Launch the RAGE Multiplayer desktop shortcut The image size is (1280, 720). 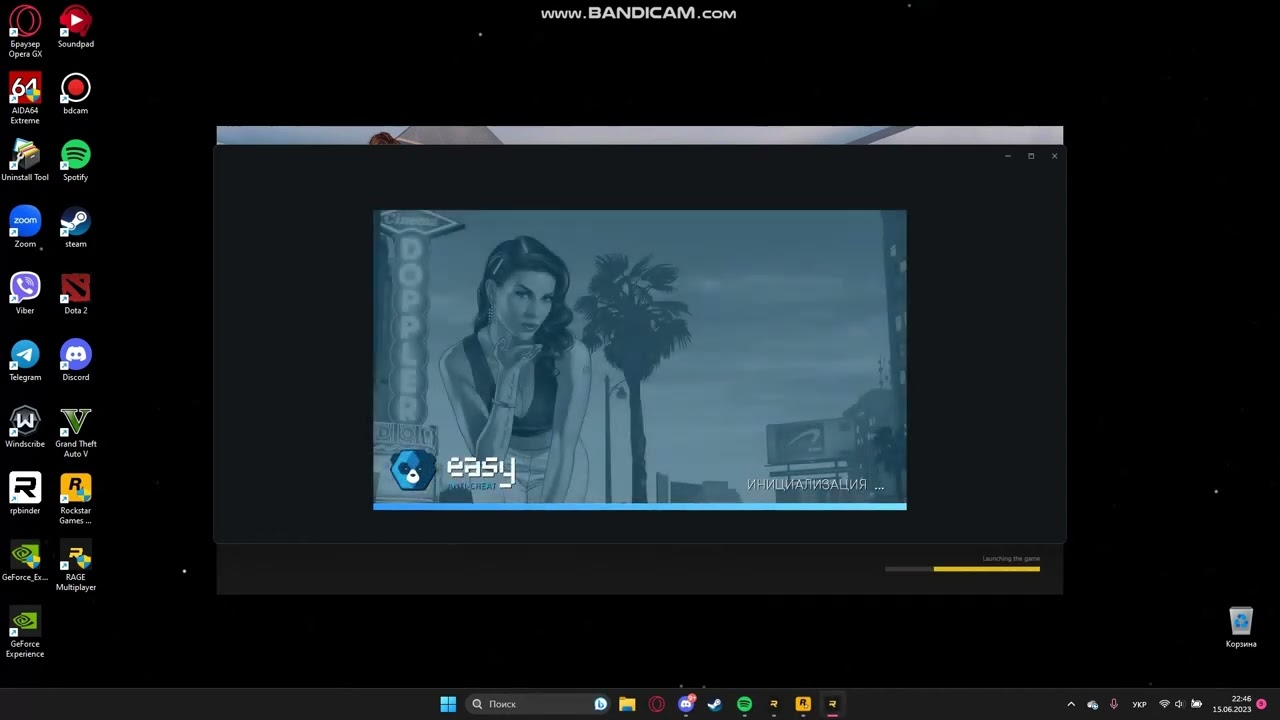(76, 565)
